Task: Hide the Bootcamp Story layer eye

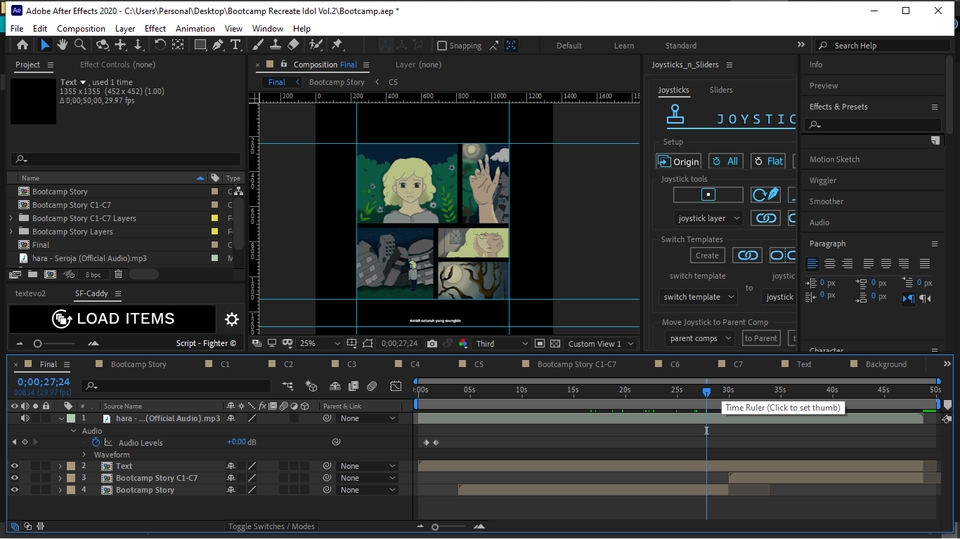Action: click(14, 490)
